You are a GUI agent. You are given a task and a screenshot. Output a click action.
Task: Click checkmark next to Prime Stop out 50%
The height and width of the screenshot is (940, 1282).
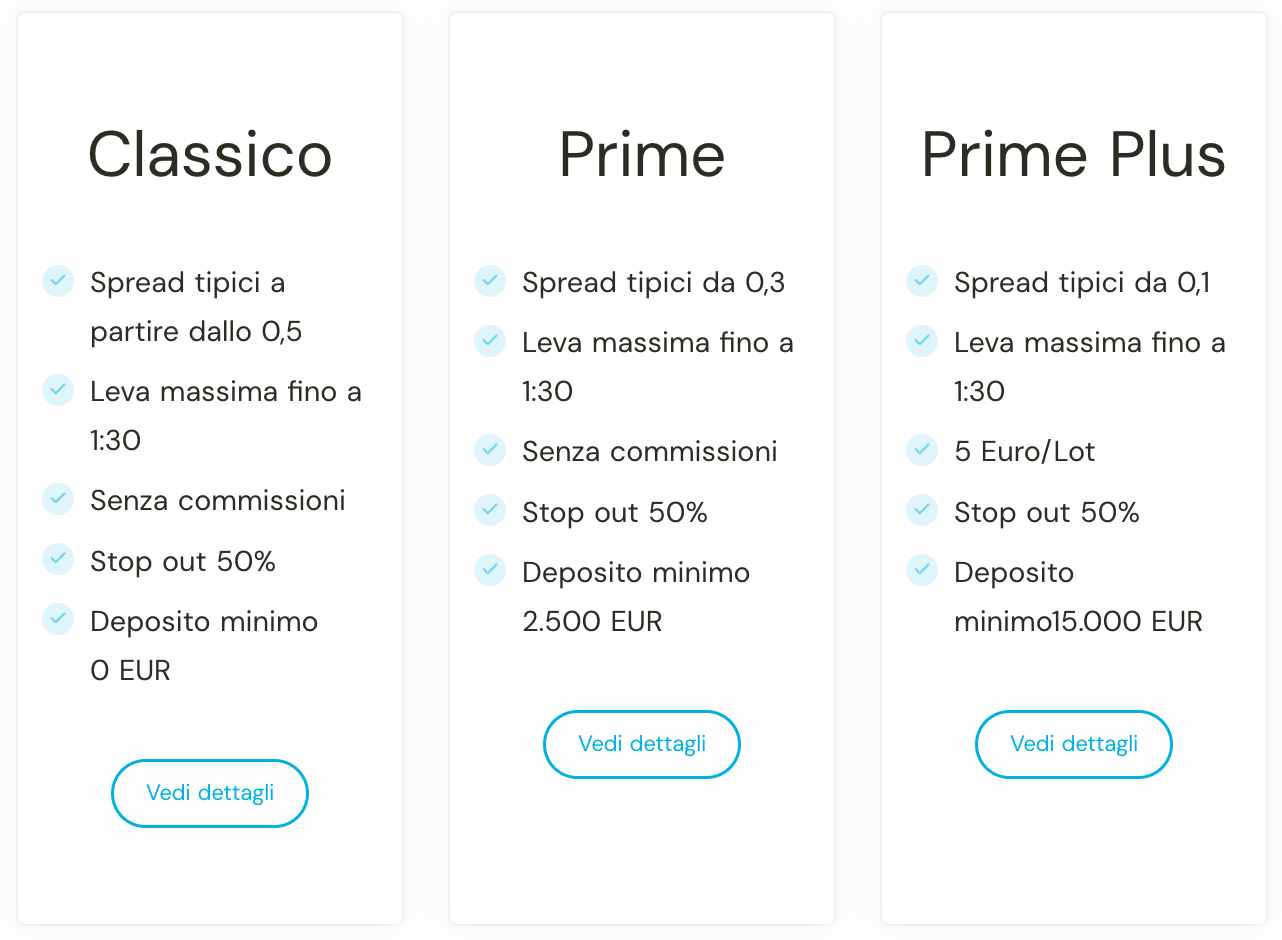pos(490,511)
